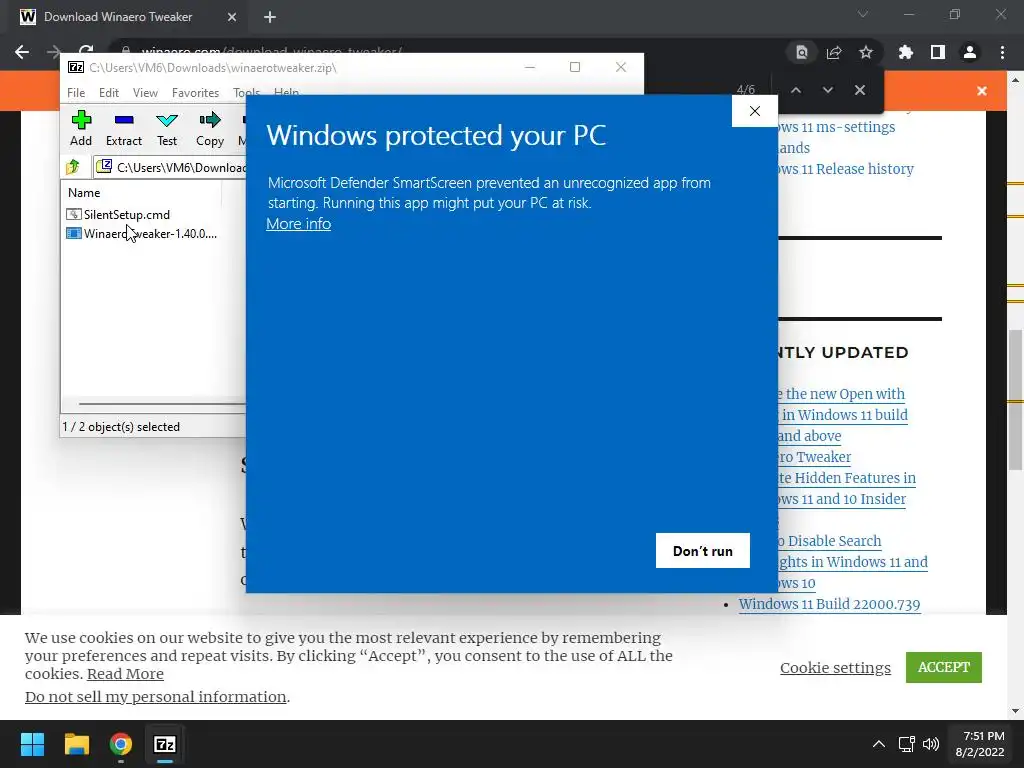The width and height of the screenshot is (1024, 768).
Task: Open Chrome profile icon
Action: point(970,52)
